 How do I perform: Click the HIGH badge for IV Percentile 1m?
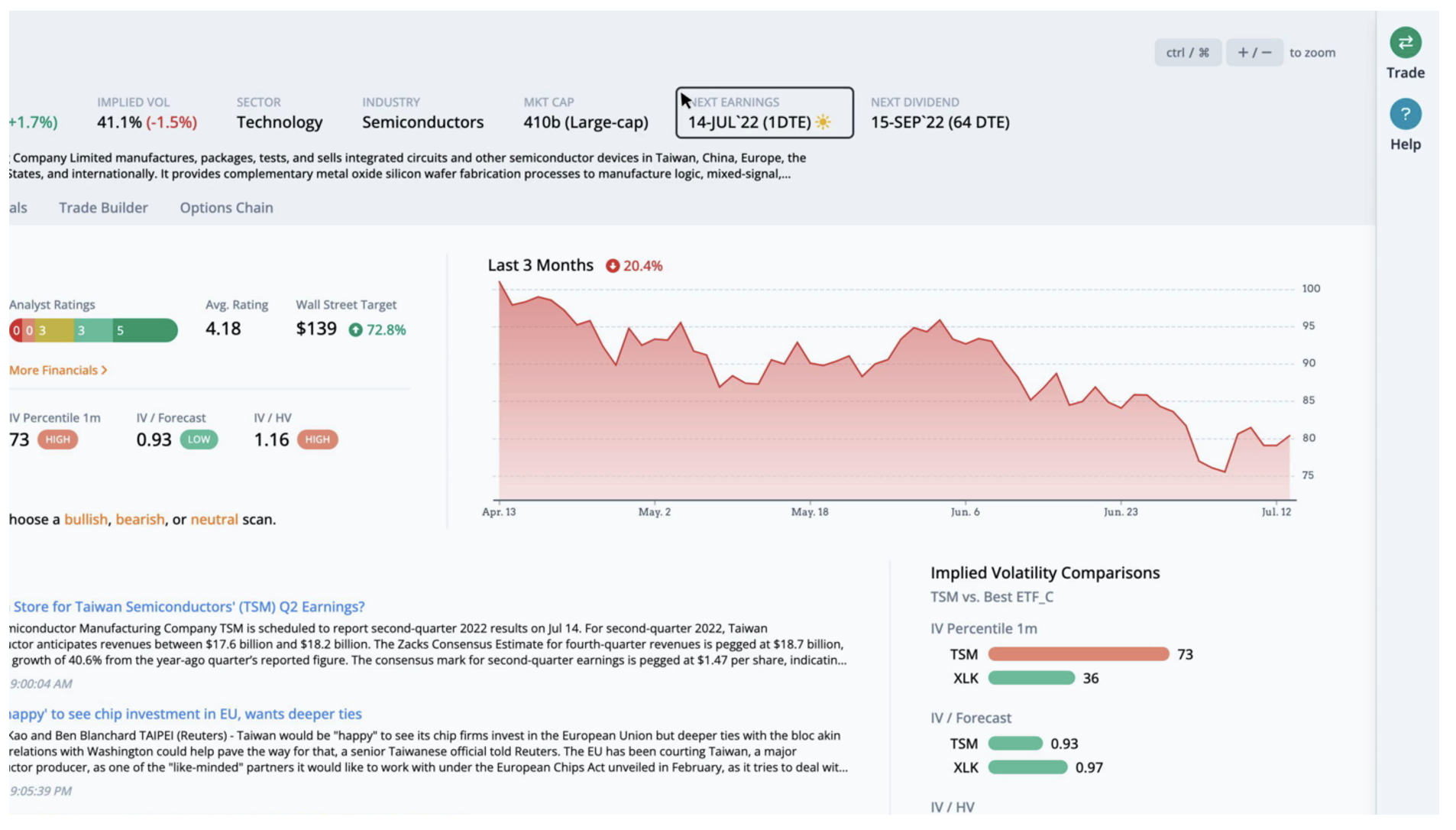[x=57, y=439]
